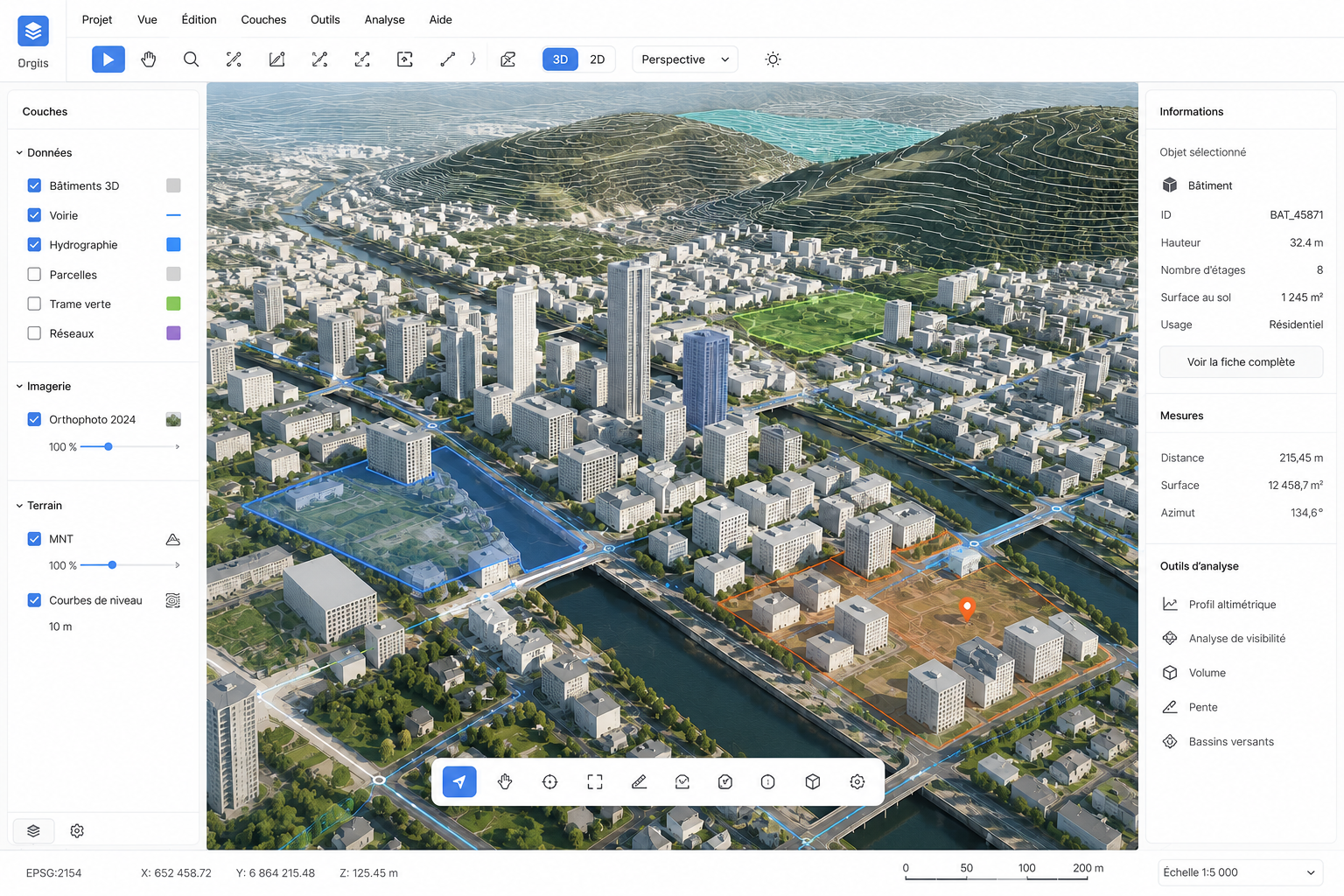Screen dimensions: 1344x896
Task: Open the Aide menu
Action: 441,19
